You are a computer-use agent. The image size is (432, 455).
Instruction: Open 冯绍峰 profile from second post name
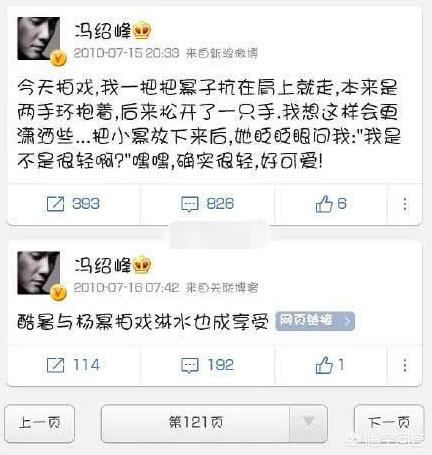tap(103, 265)
